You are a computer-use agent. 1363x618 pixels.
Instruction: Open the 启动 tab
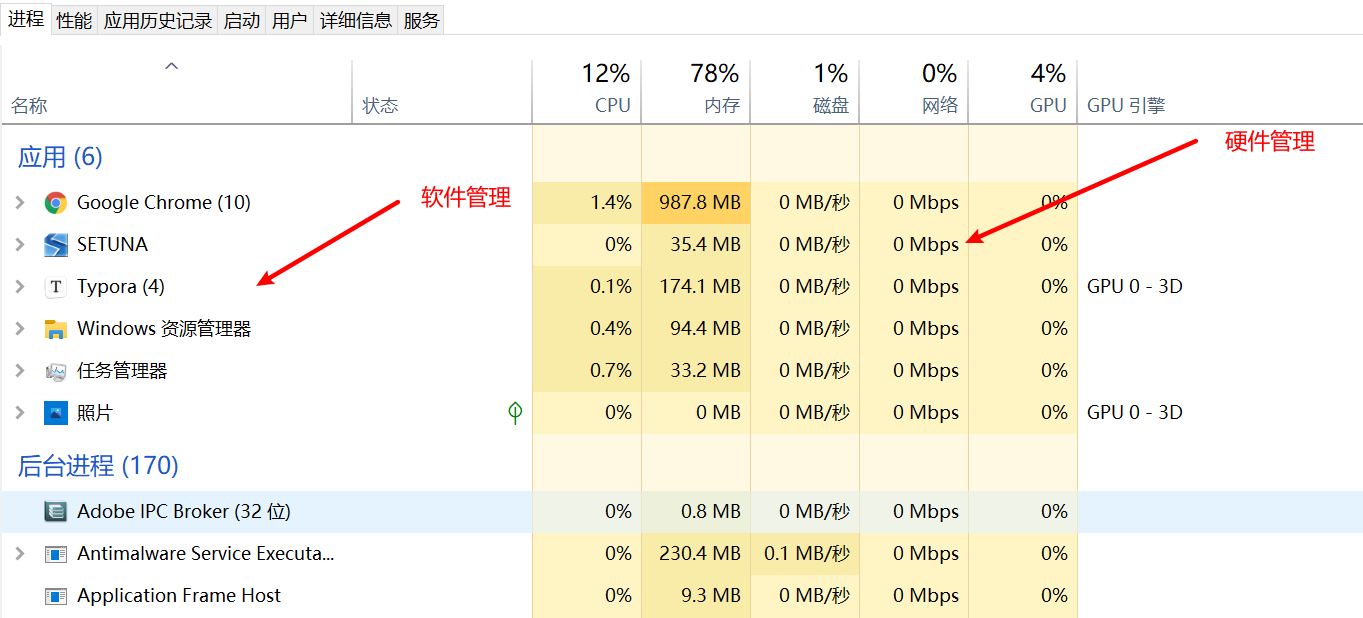point(241,21)
